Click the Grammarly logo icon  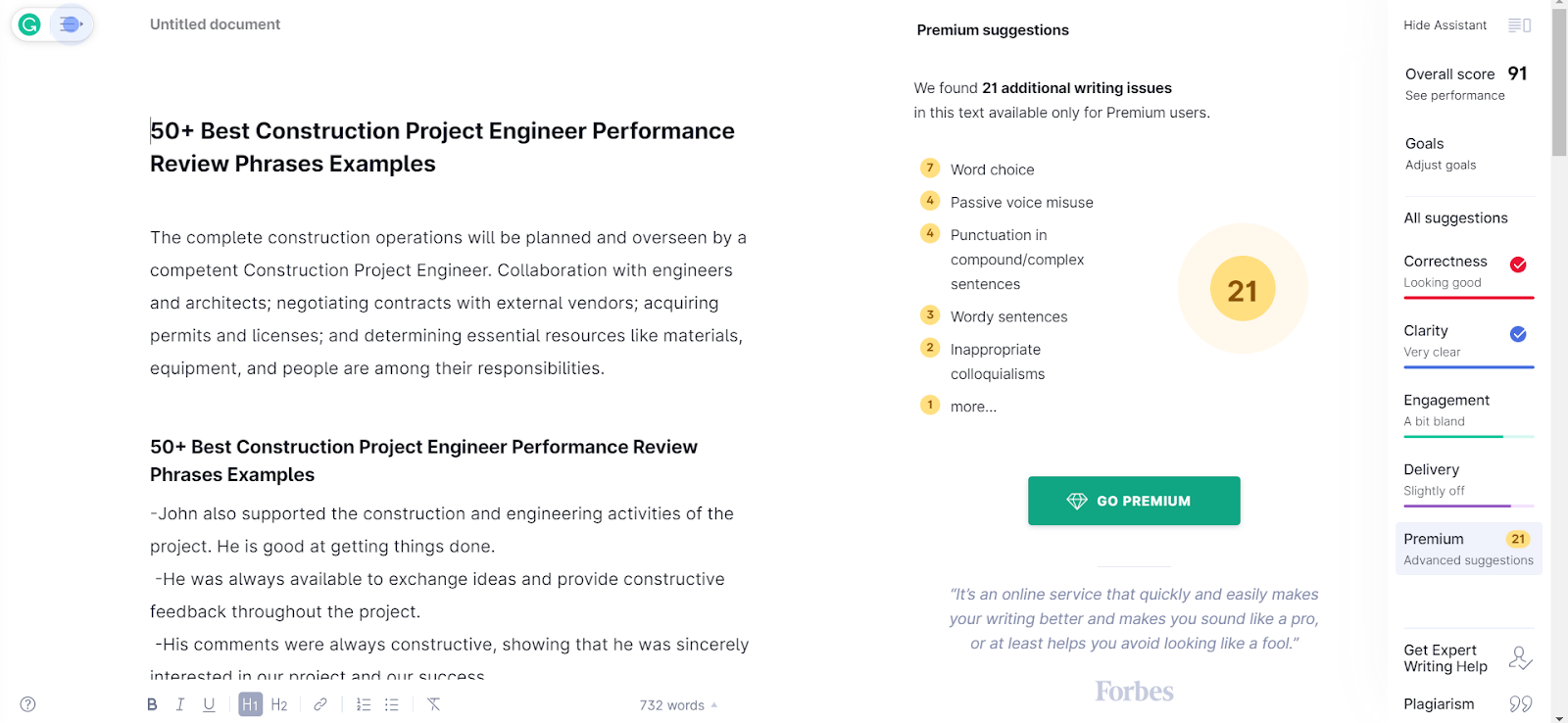click(29, 24)
